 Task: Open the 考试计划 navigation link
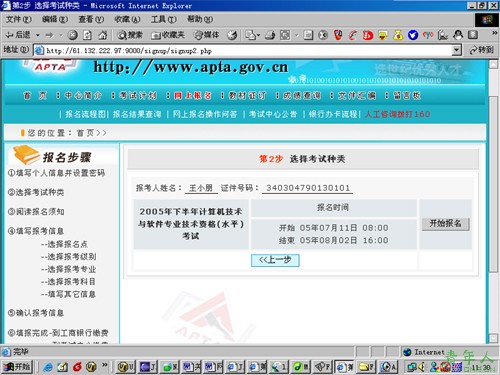[x=138, y=96]
